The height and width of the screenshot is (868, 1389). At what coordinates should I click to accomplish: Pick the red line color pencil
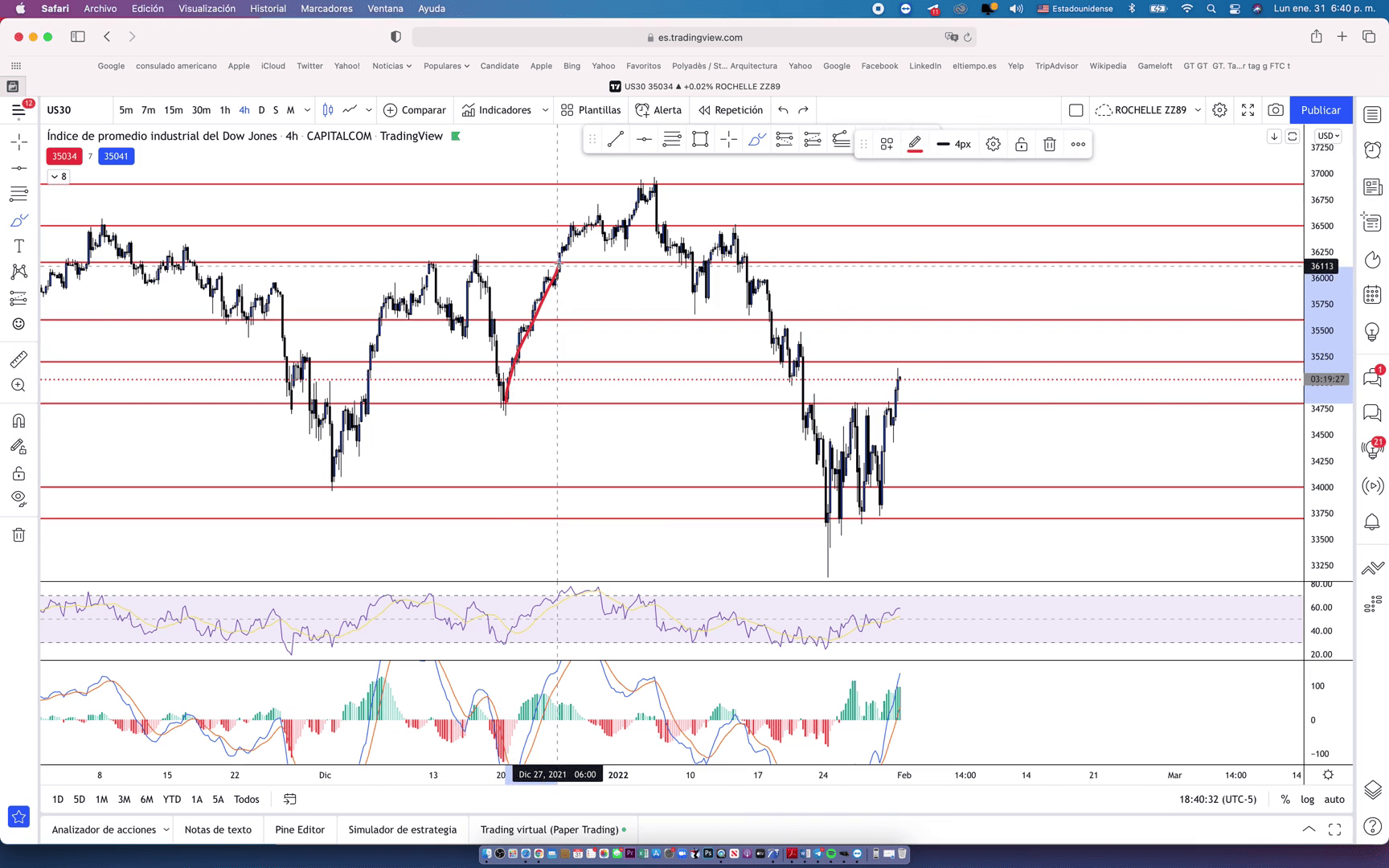point(915,145)
